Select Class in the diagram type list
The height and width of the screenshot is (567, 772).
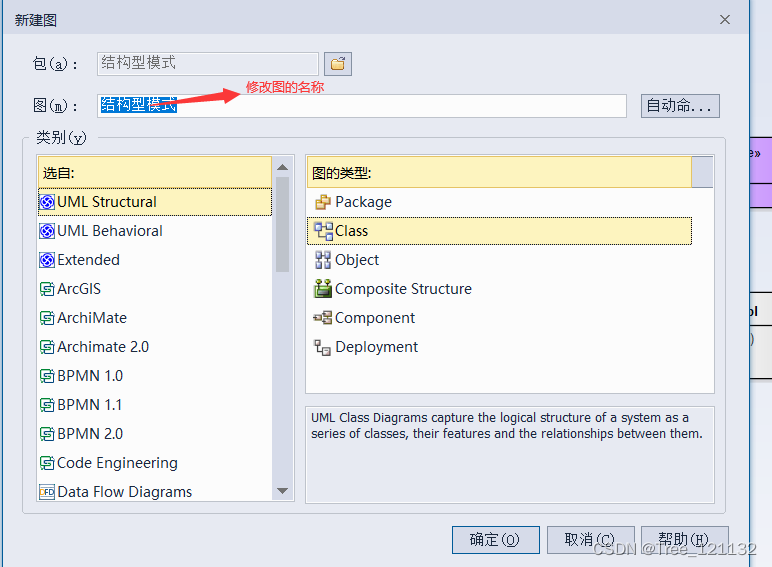[351, 231]
